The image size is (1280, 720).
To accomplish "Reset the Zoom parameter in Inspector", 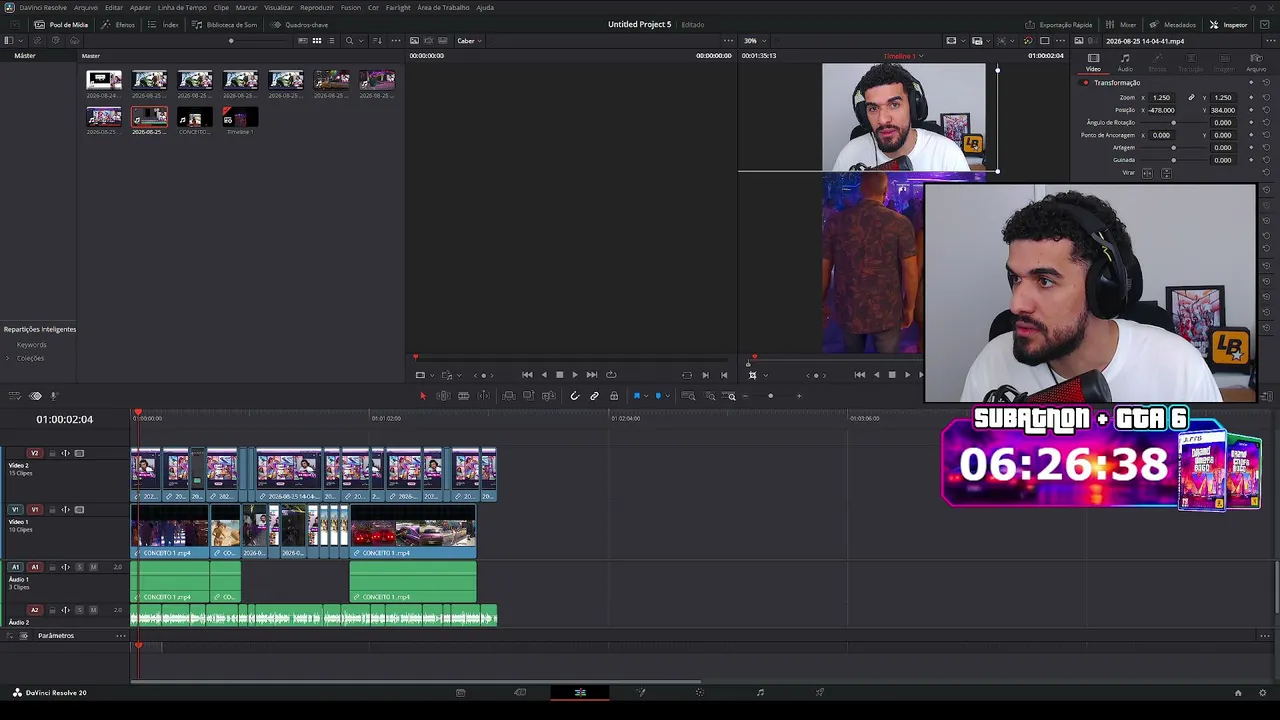I will (1266, 98).
